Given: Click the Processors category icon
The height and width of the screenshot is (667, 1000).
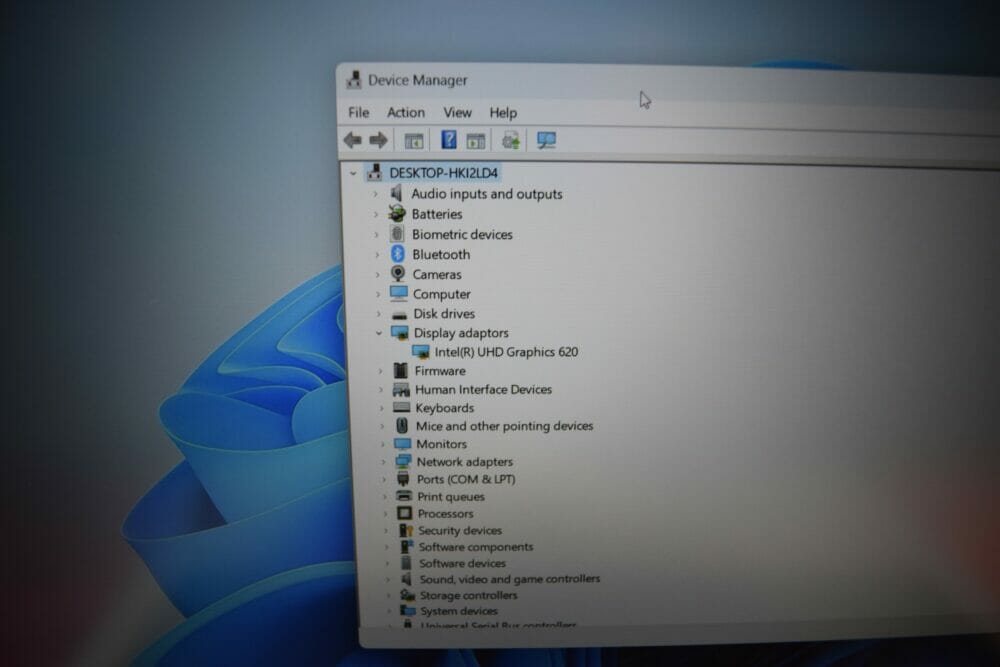Looking at the screenshot, I should coord(404,513).
